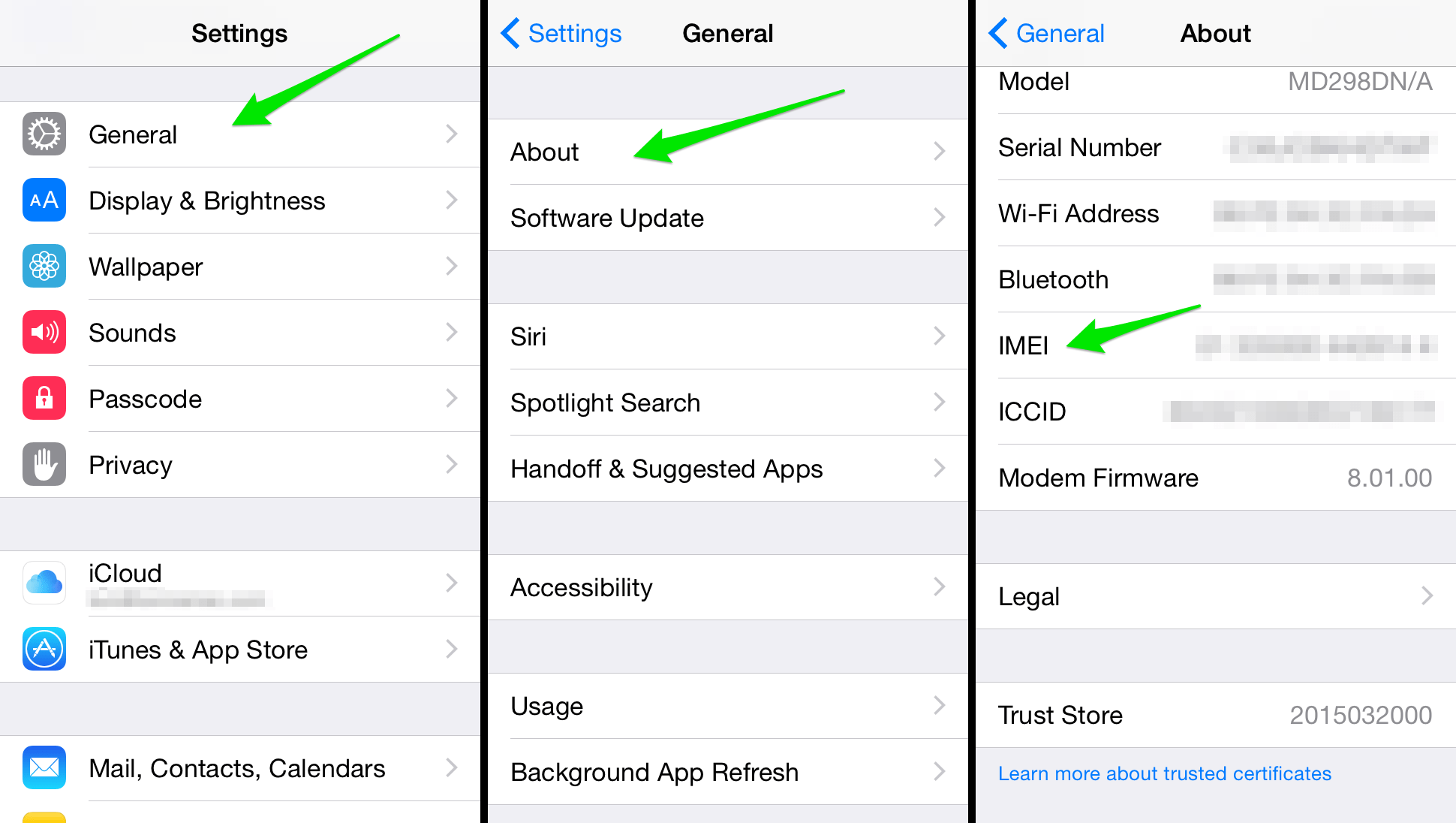The height and width of the screenshot is (823, 1456).
Task: Expand the About section
Action: 727,152
